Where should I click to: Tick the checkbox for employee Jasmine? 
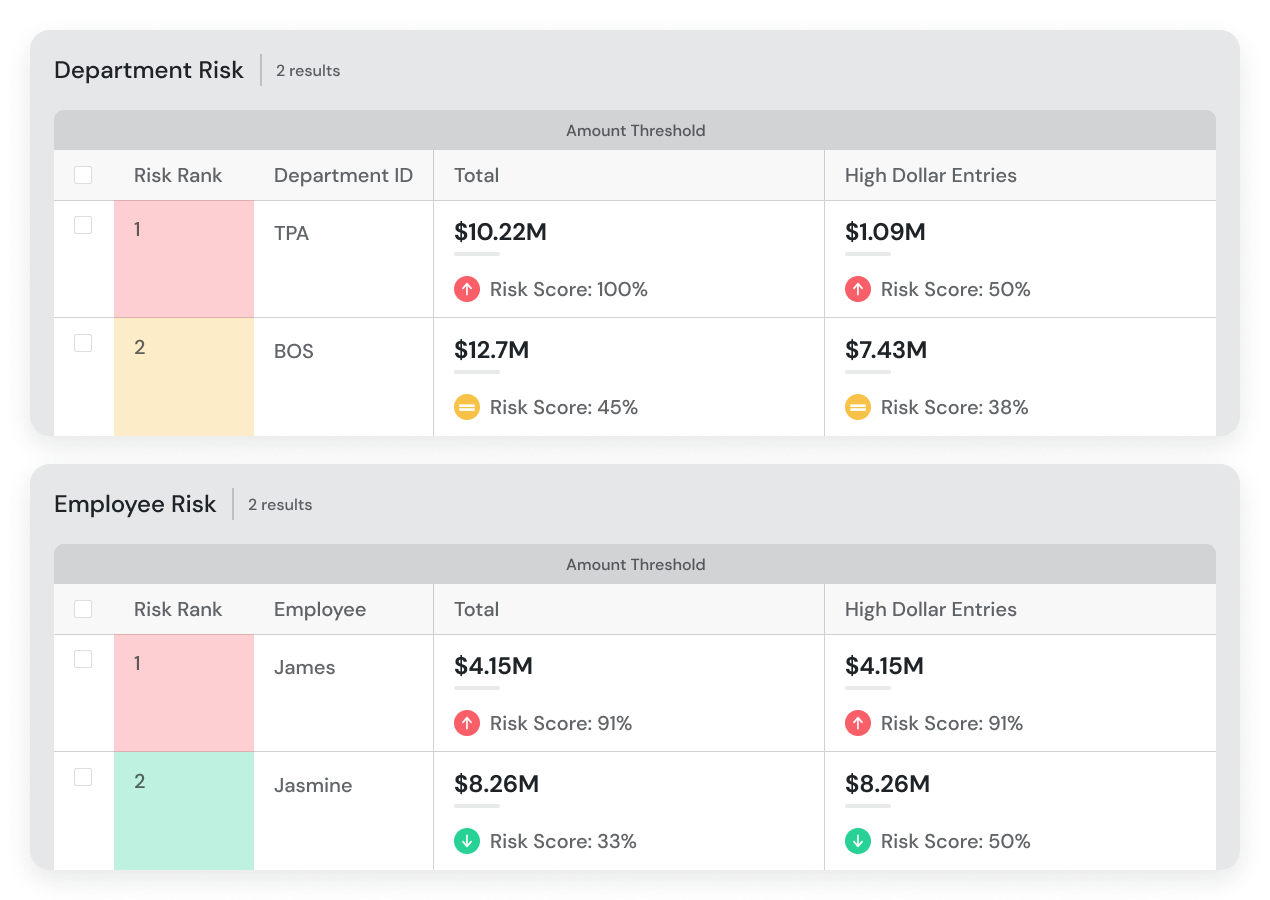83,777
